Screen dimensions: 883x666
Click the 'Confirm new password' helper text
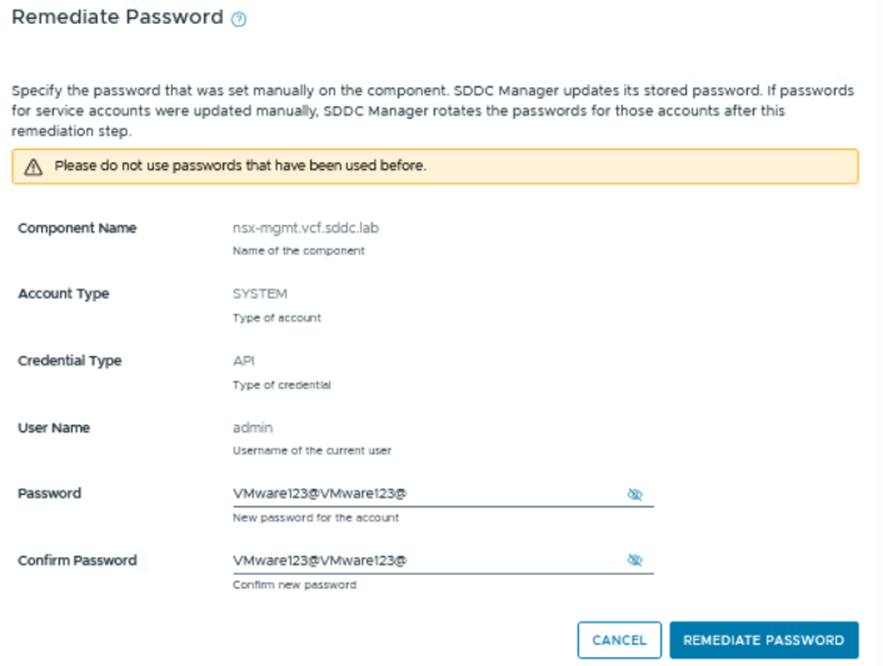pyautogui.click(x=294, y=585)
